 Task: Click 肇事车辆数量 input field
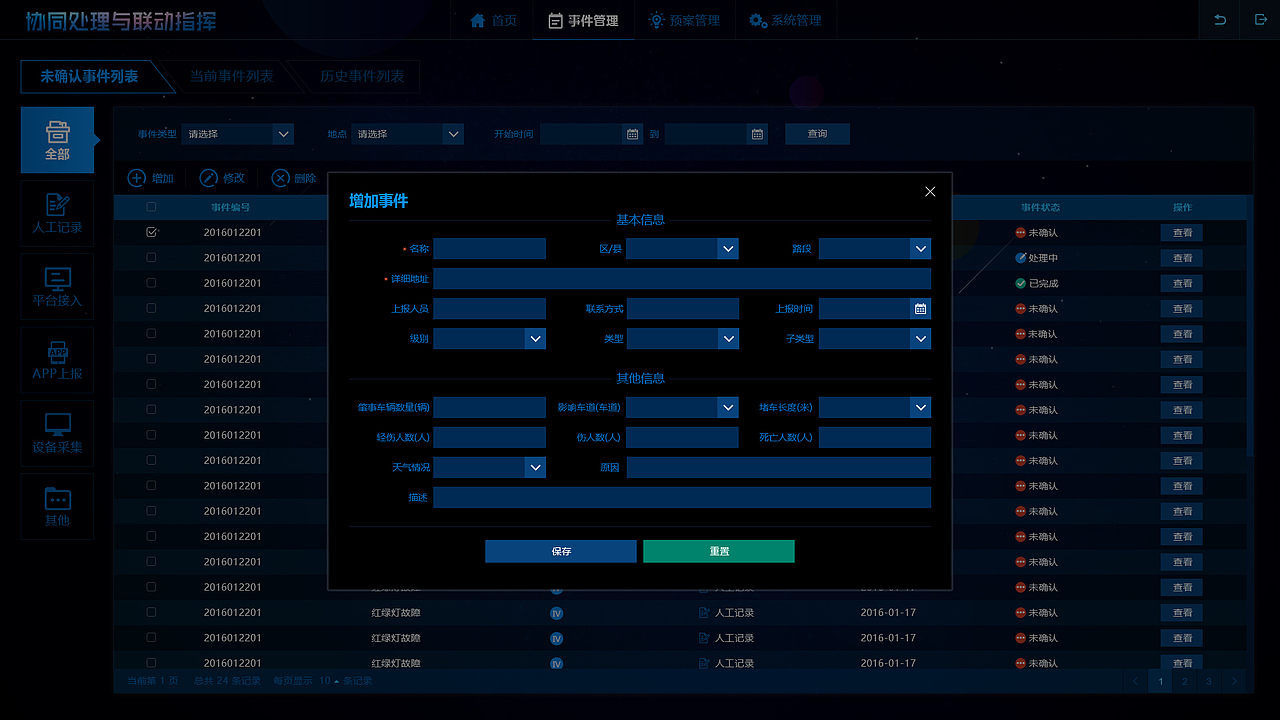(490, 407)
